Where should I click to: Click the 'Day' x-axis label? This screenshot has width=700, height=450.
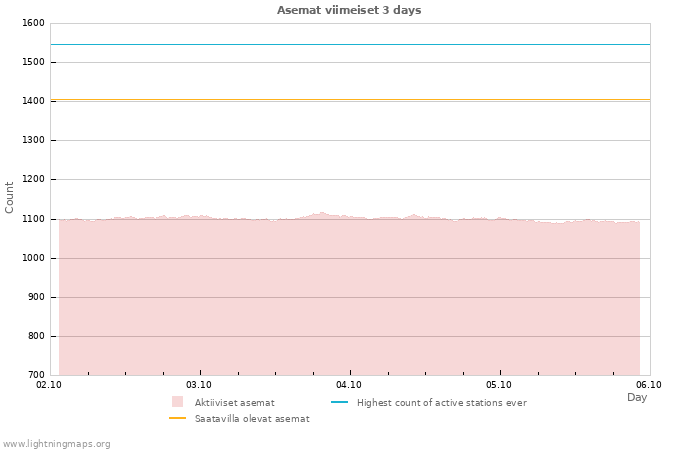[637, 397]
